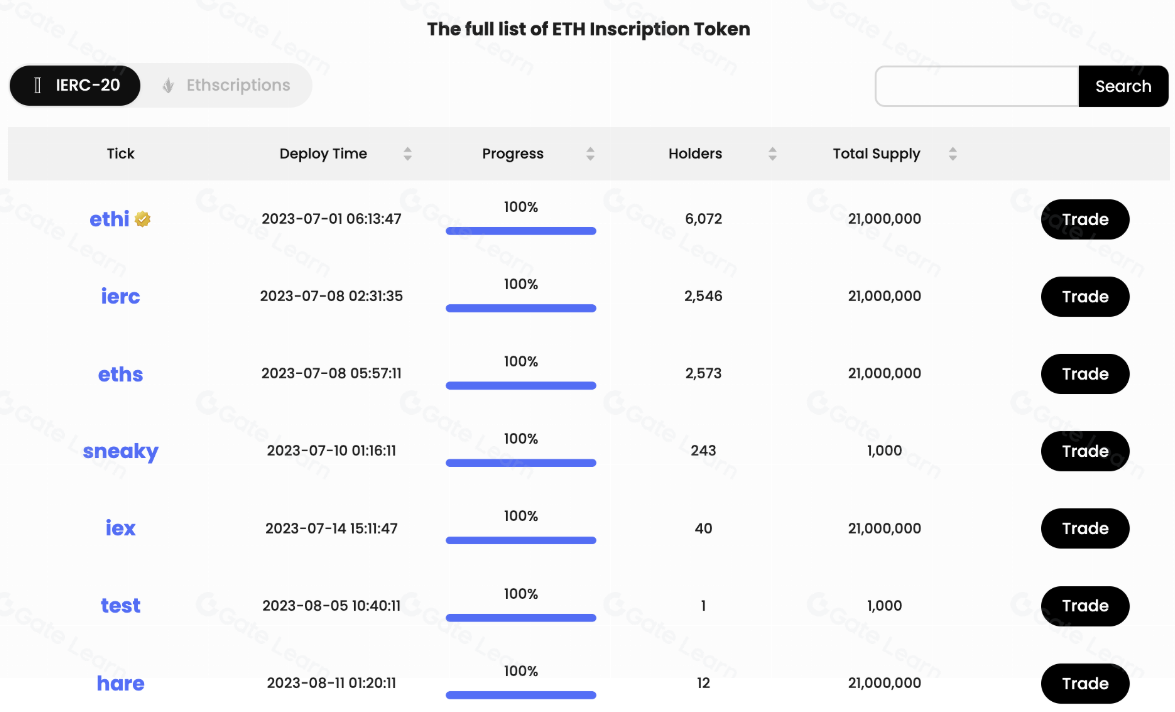Focus the token search input field
Screen dimensions: 1175x712
coord(976,86)
